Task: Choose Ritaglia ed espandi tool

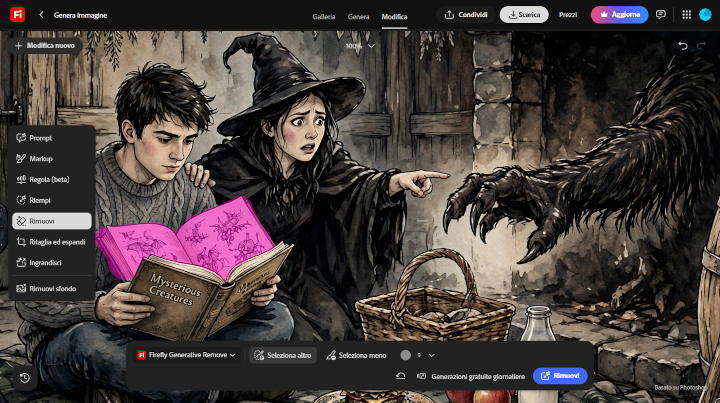Action: click(51, 242)
